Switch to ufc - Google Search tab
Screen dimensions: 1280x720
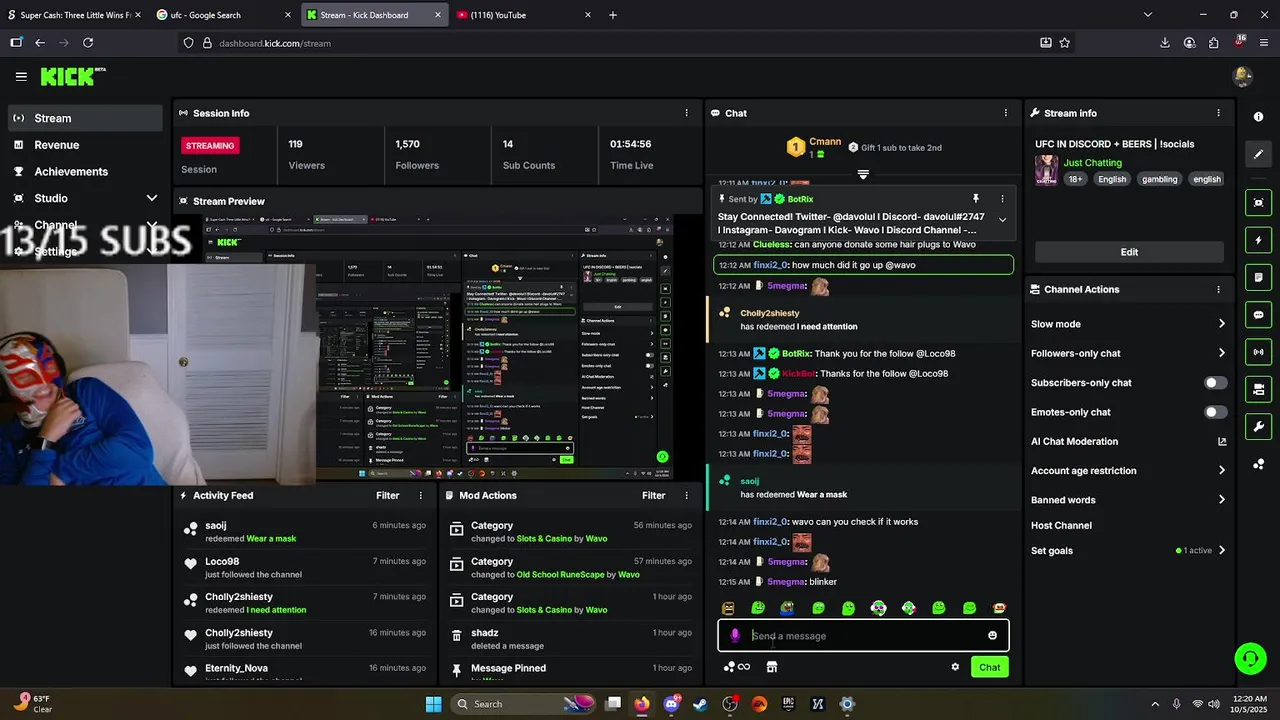tap(222, 15)
